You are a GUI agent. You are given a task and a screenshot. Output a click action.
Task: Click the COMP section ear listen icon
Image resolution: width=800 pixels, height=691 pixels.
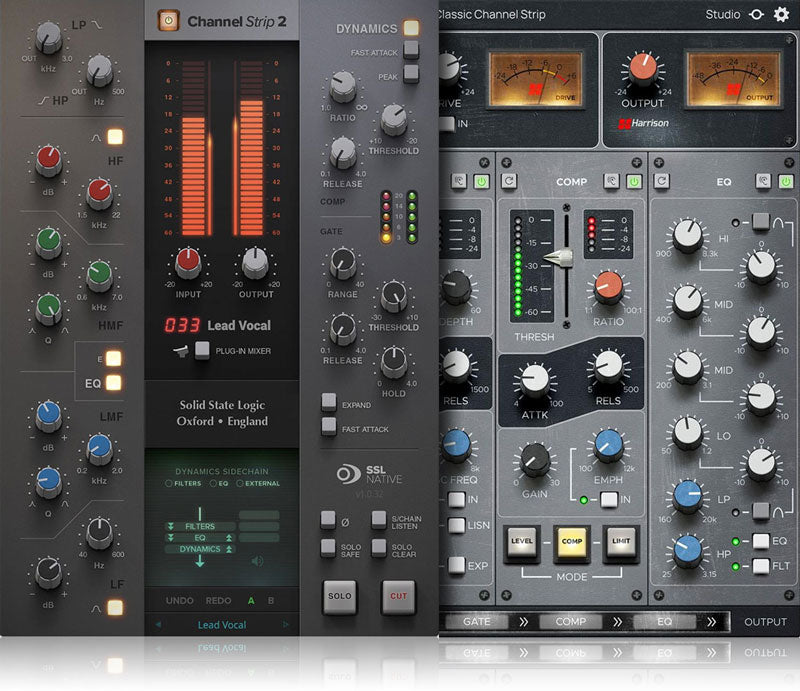[611, 181]
